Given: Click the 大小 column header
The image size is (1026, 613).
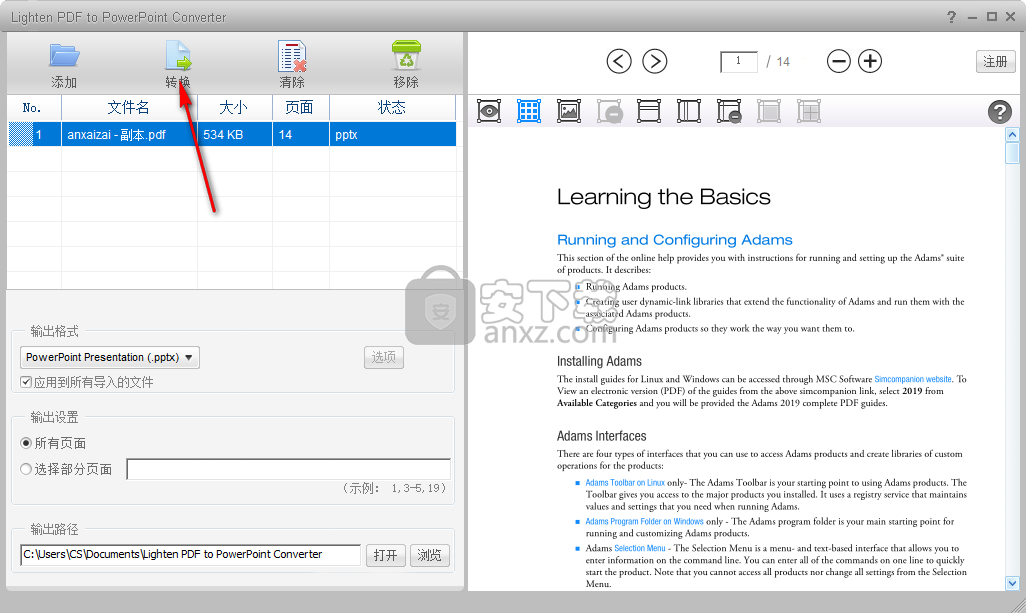Looking at the screenshot, I should (234, 108).
